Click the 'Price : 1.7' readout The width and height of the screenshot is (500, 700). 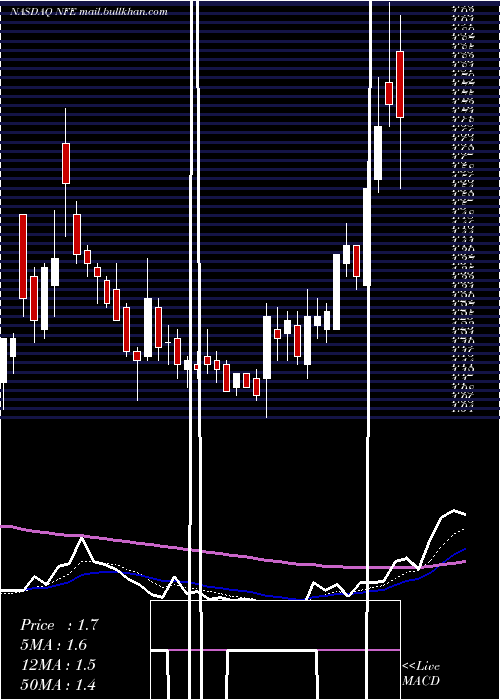pyautogui.click(x=59, y=625)
